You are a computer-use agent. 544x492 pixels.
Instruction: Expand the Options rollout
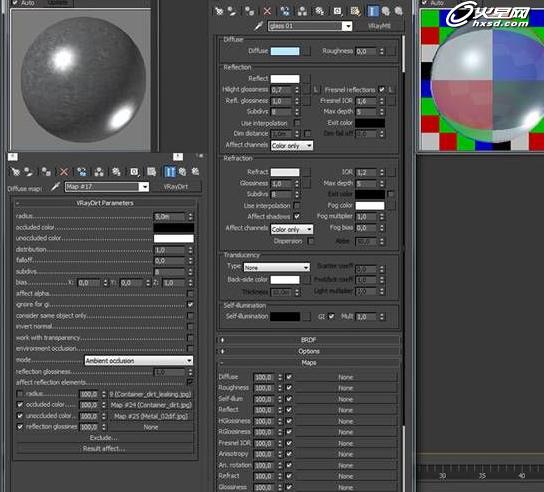308,351
